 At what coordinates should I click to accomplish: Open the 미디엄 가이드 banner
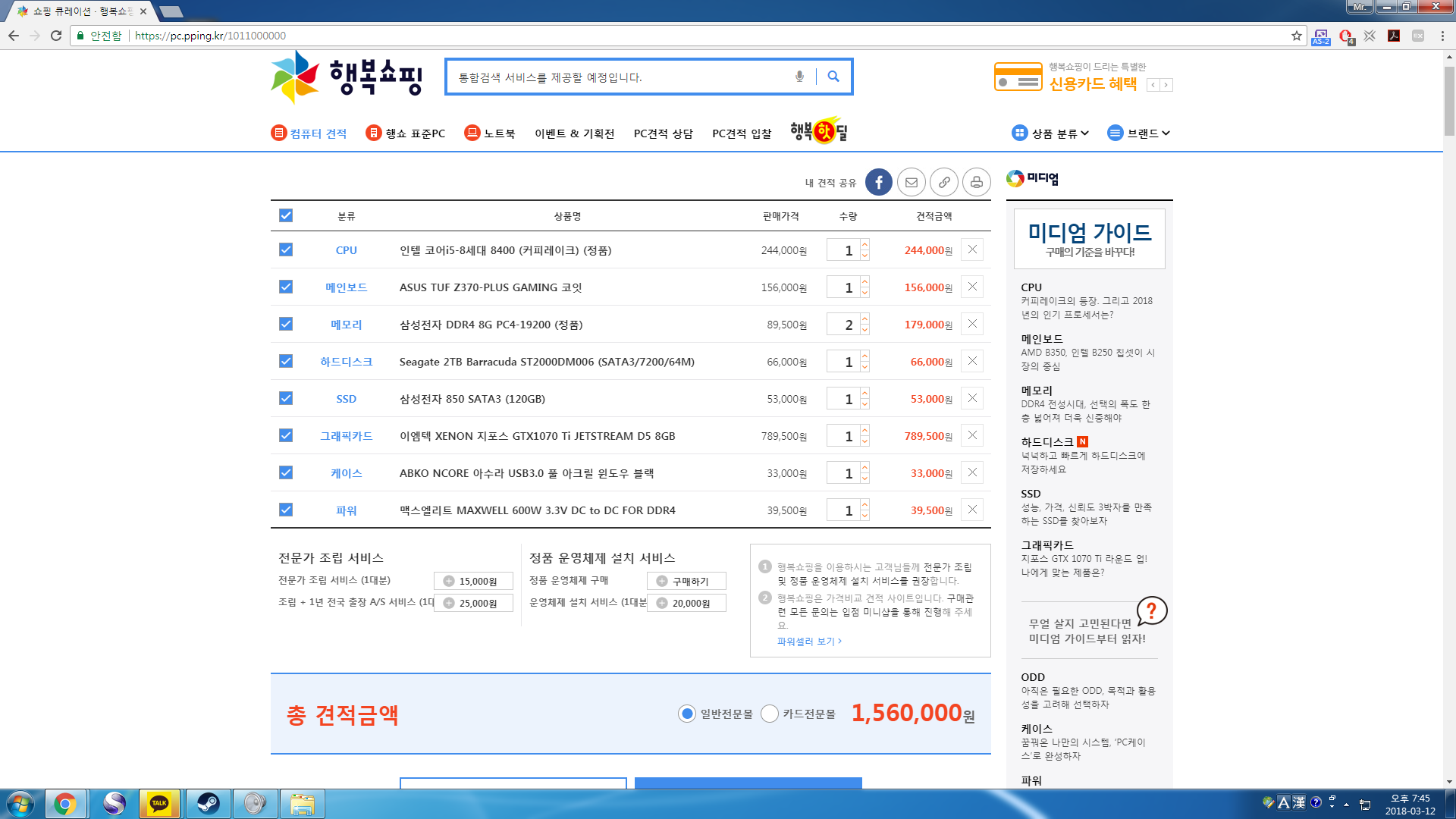tap(1090, 239)
